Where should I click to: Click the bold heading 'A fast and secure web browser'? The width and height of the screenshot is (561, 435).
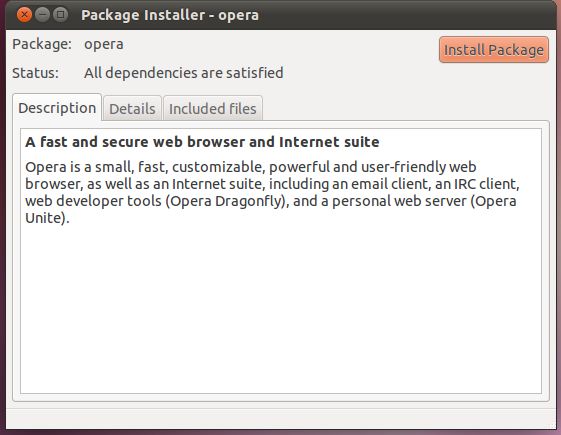click(x=202, y=142)
